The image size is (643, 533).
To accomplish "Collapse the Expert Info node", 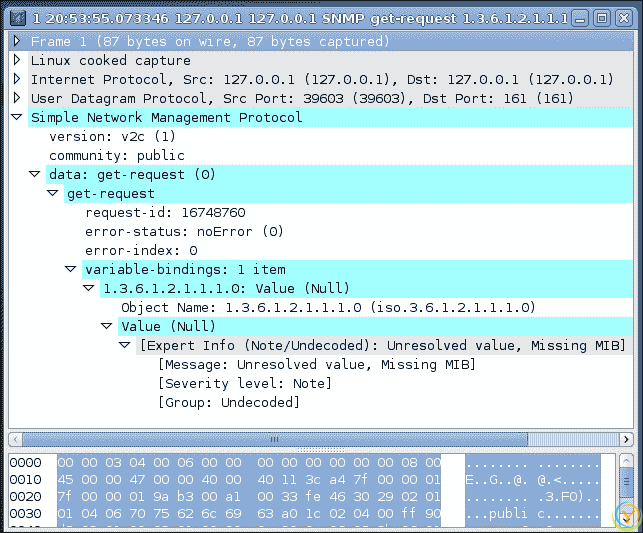I will click(x=125, y=346).
